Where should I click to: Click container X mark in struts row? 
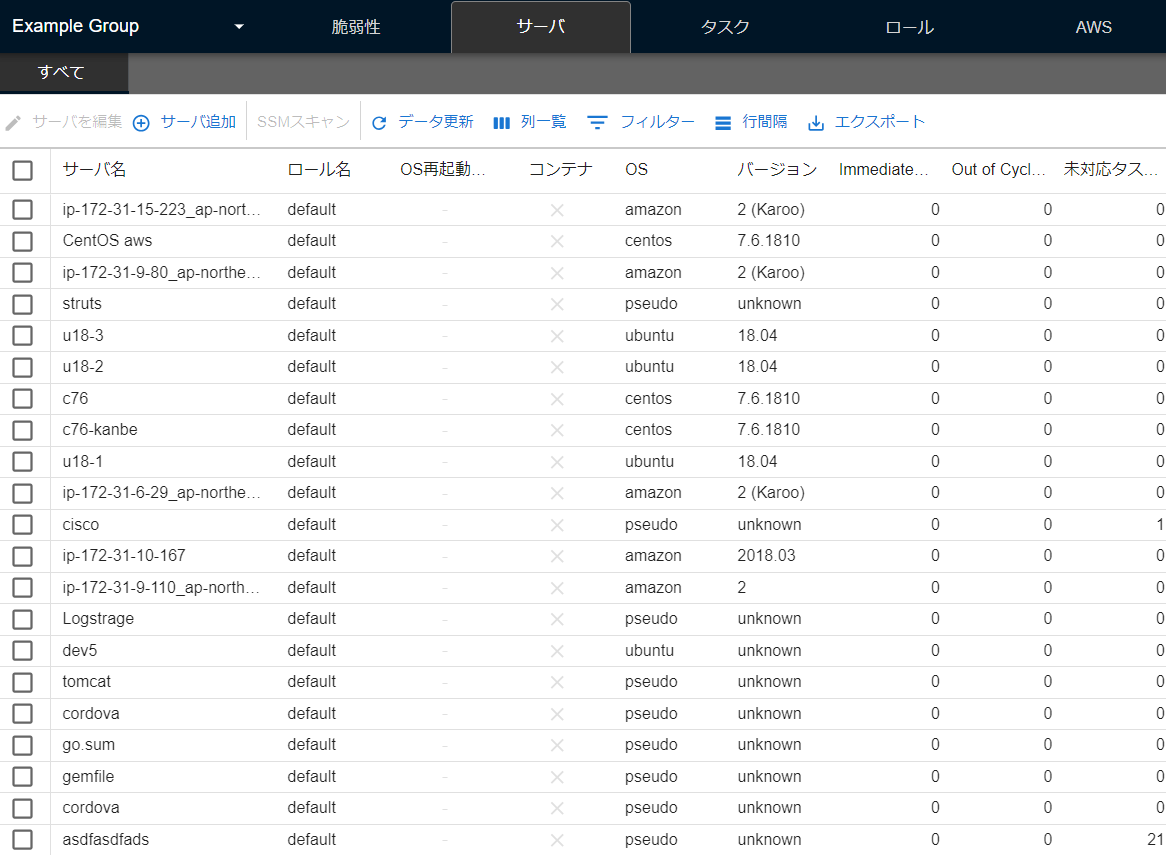tap(557, 305)
